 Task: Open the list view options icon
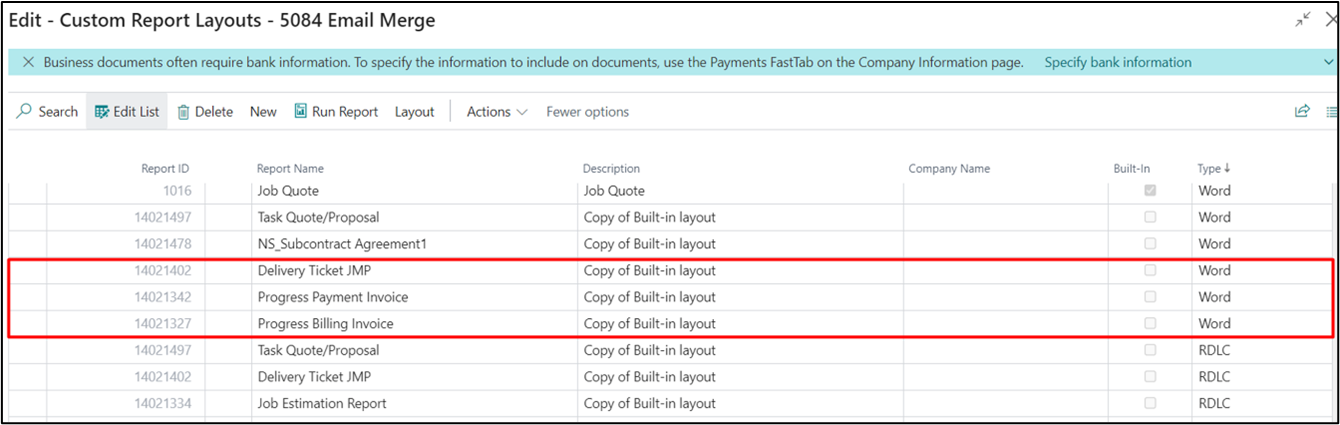coord(1331,112)
